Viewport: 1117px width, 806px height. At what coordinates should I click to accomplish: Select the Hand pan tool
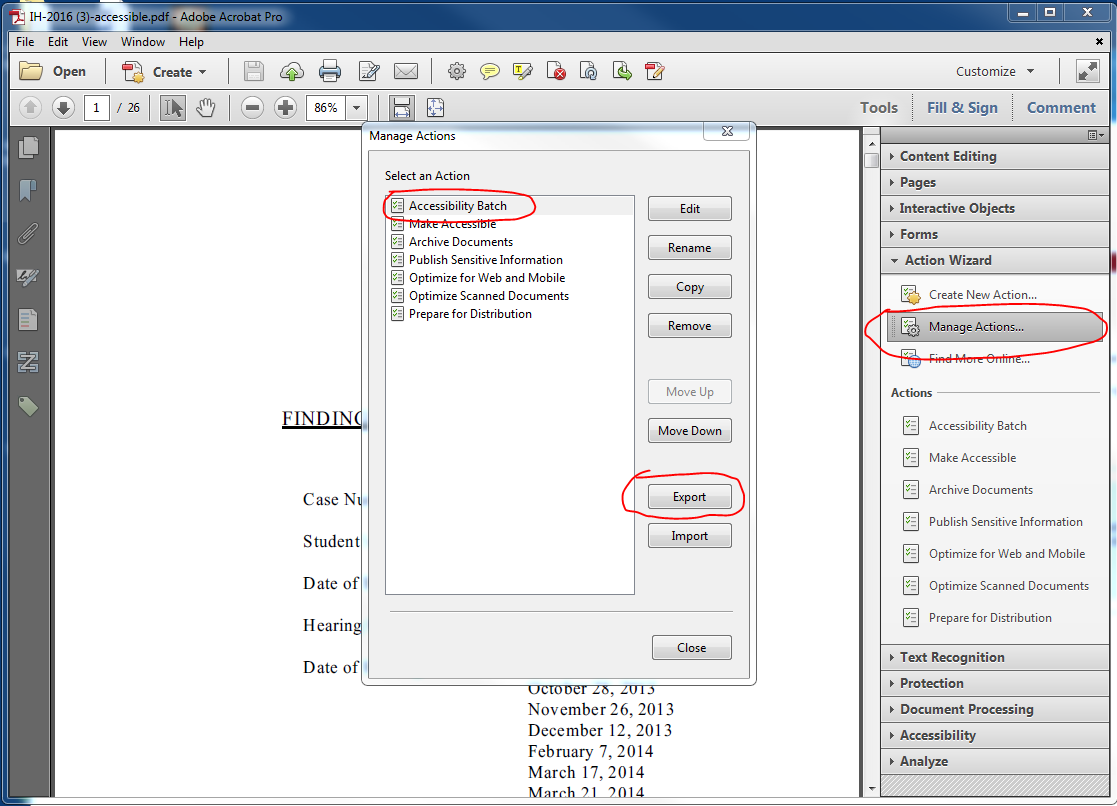pos(206,108)
